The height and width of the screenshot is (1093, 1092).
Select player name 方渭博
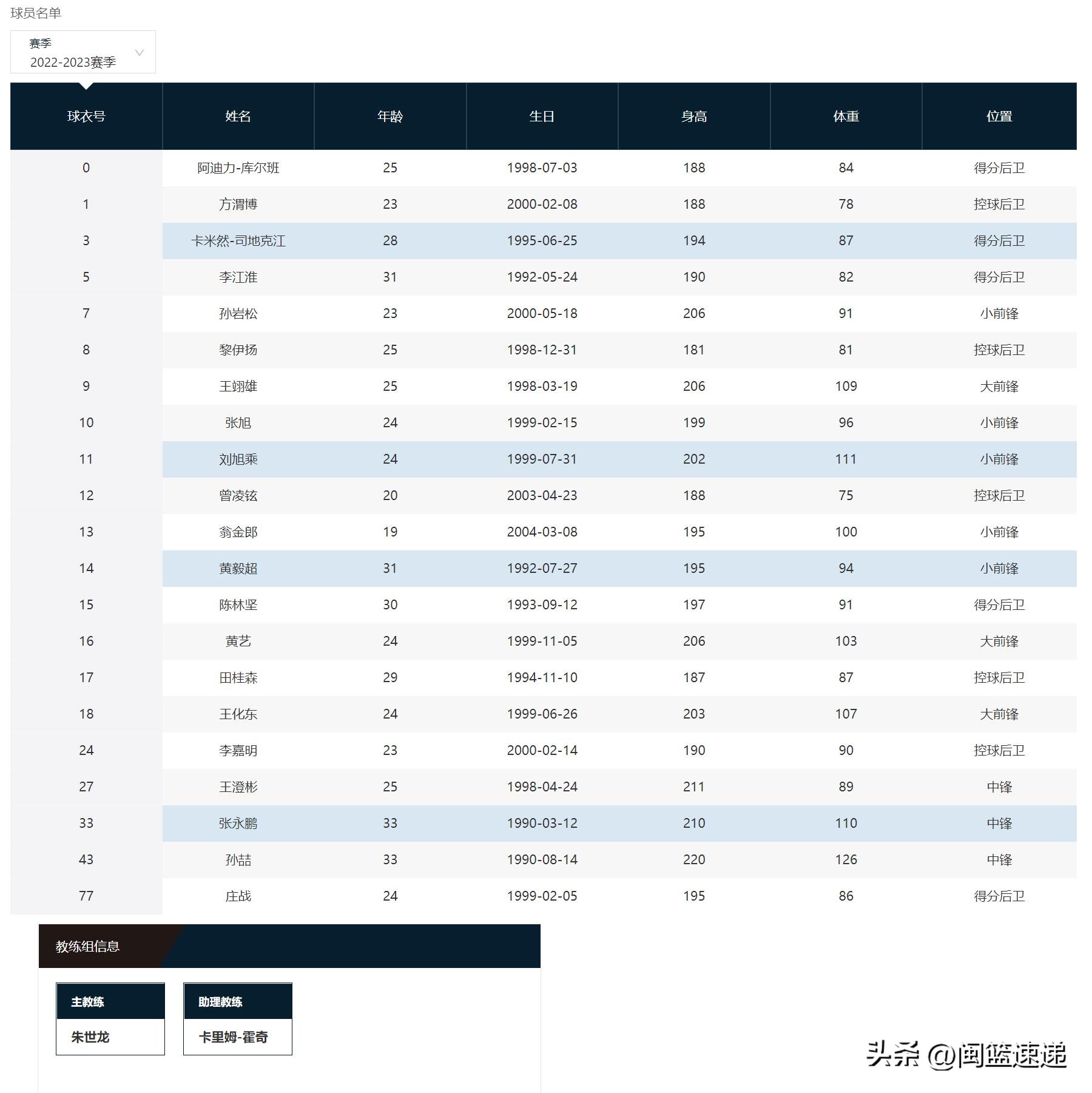click(238, 205)
